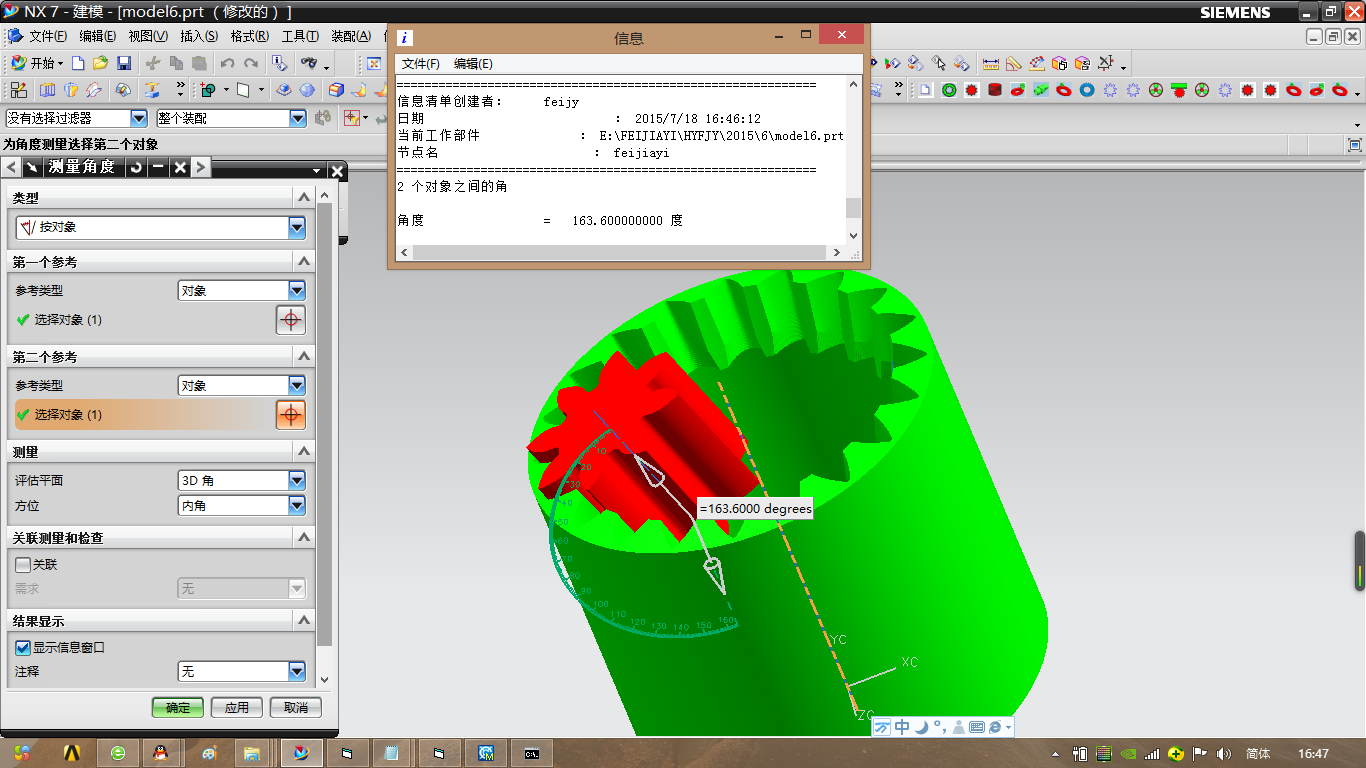This screenshot has width=1366, height=768.
Task: Click the green worm shaft icon
Action: [x=1041, y=90]
